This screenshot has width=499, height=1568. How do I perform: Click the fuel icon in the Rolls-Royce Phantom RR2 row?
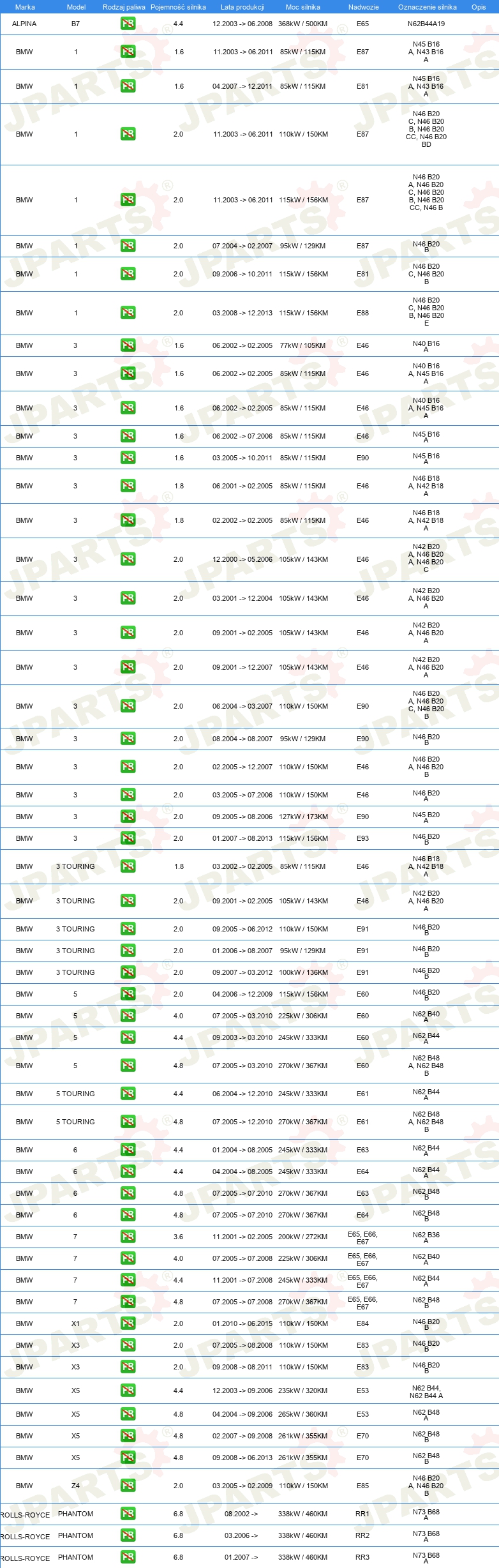pos(128,1535)
